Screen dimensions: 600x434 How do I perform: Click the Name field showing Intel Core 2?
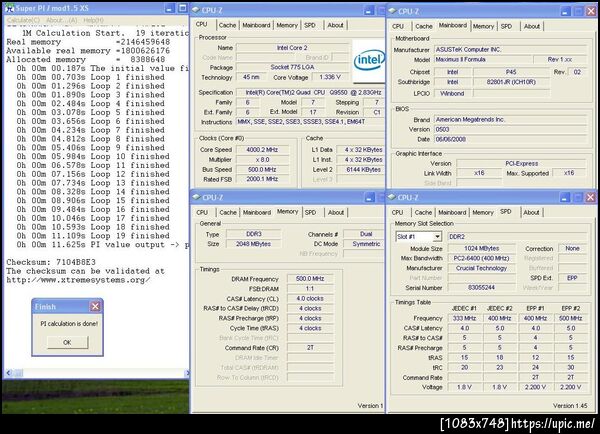pos(292,48)
